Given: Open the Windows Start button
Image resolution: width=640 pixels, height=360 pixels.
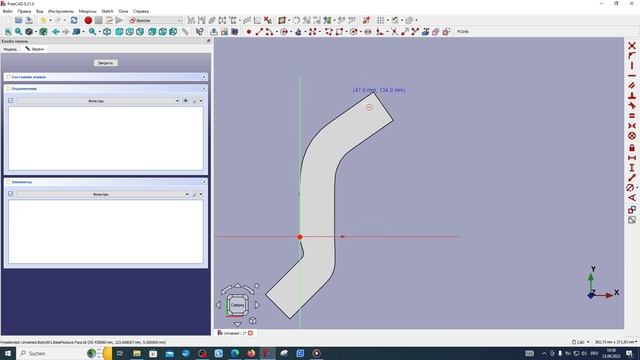Looking at the screenshot, I should click(x=8, y=353).
